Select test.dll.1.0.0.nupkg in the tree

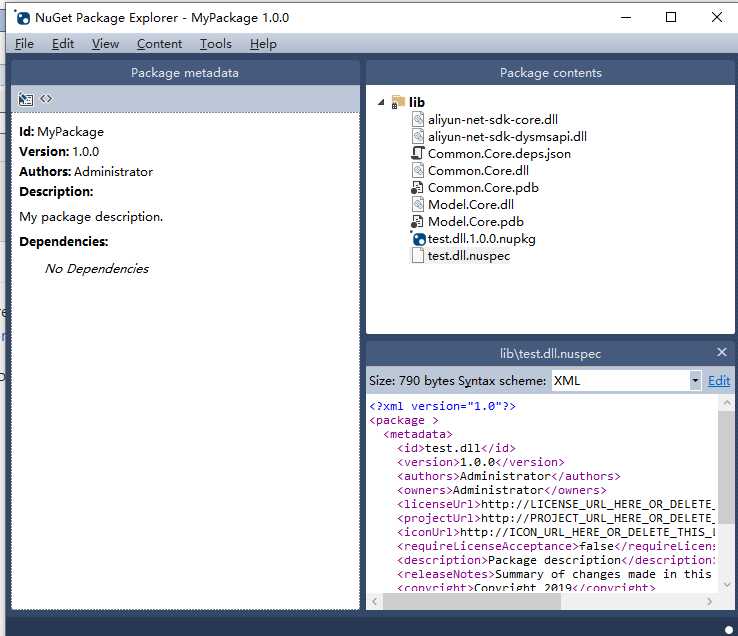(x=481, y=239)
